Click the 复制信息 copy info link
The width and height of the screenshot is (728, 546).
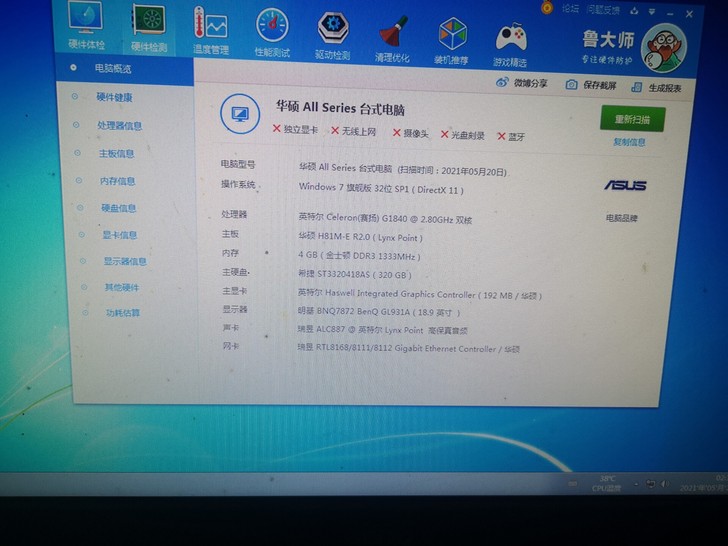click(629, 142)
